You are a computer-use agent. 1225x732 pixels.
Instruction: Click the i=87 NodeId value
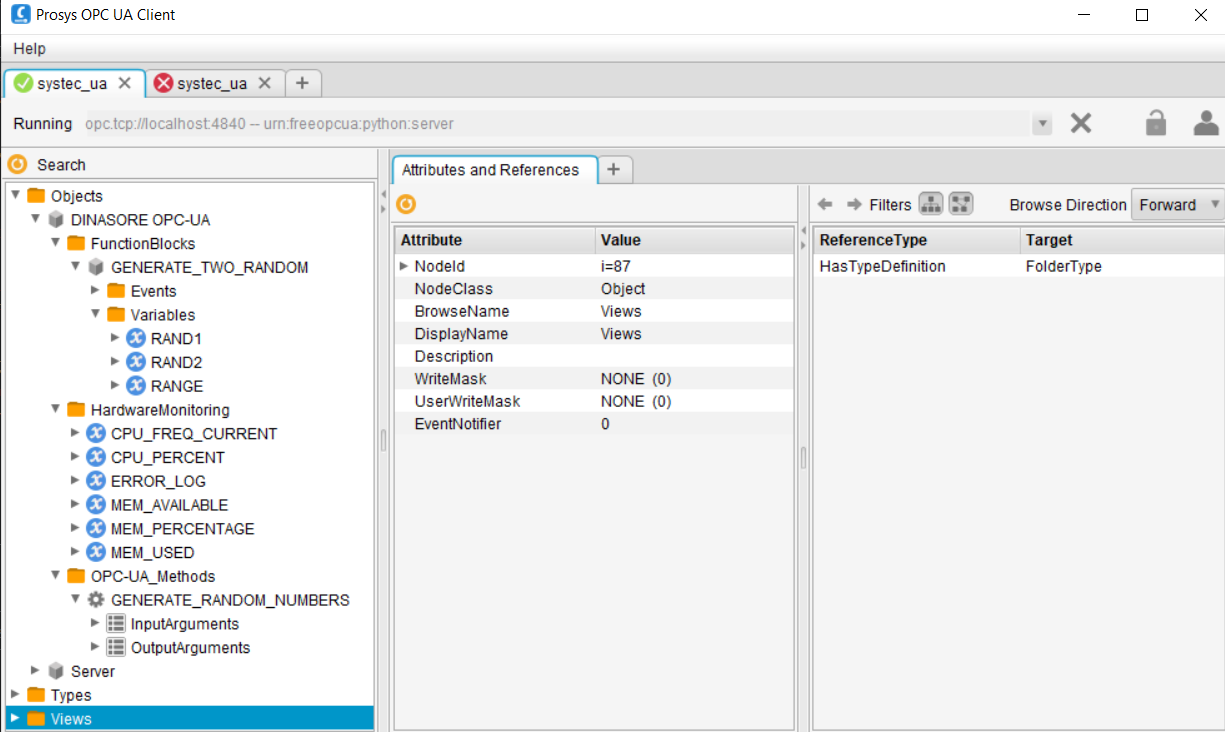point(615,266)
